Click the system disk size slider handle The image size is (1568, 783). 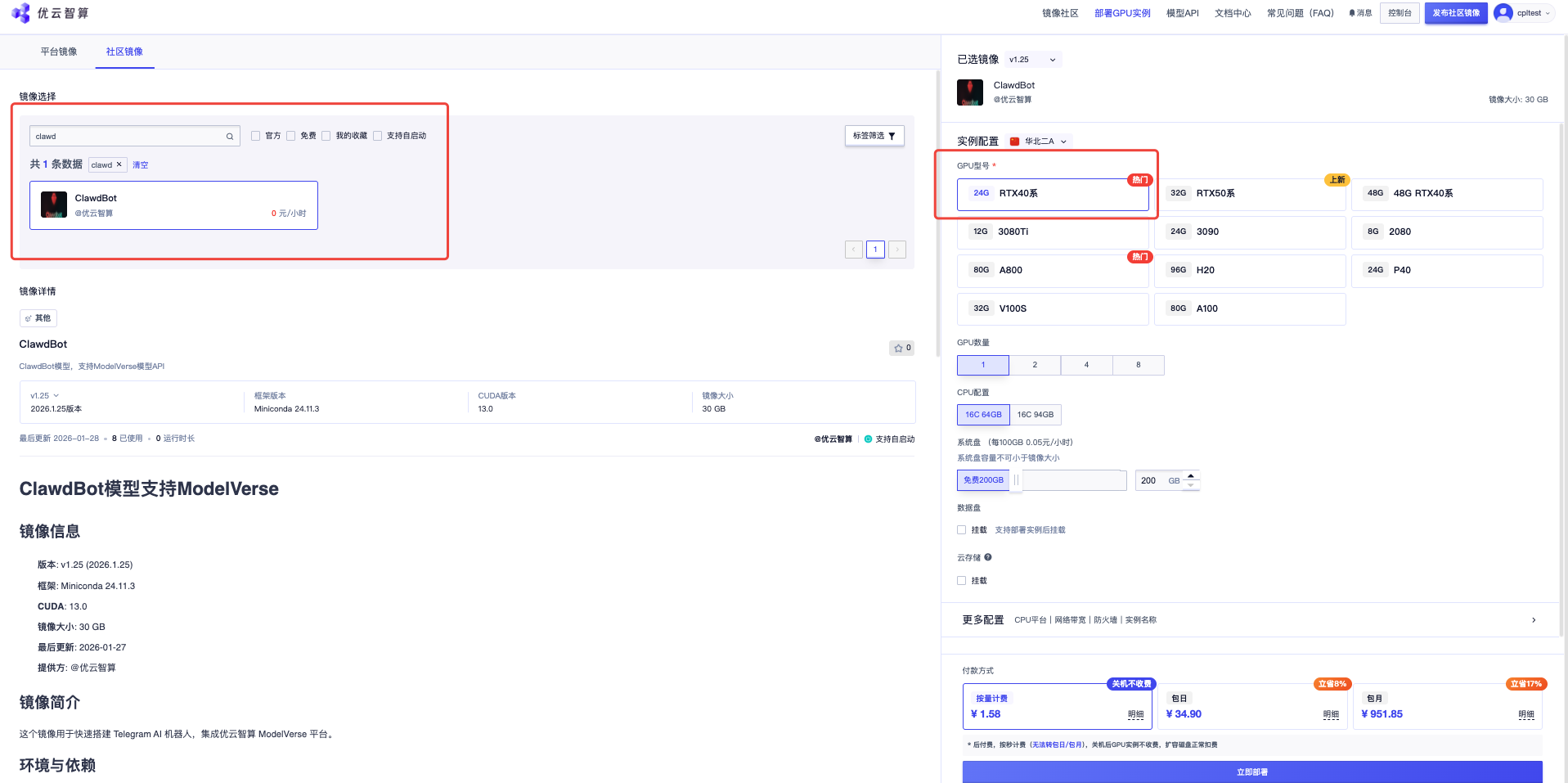pos(1016,480)
